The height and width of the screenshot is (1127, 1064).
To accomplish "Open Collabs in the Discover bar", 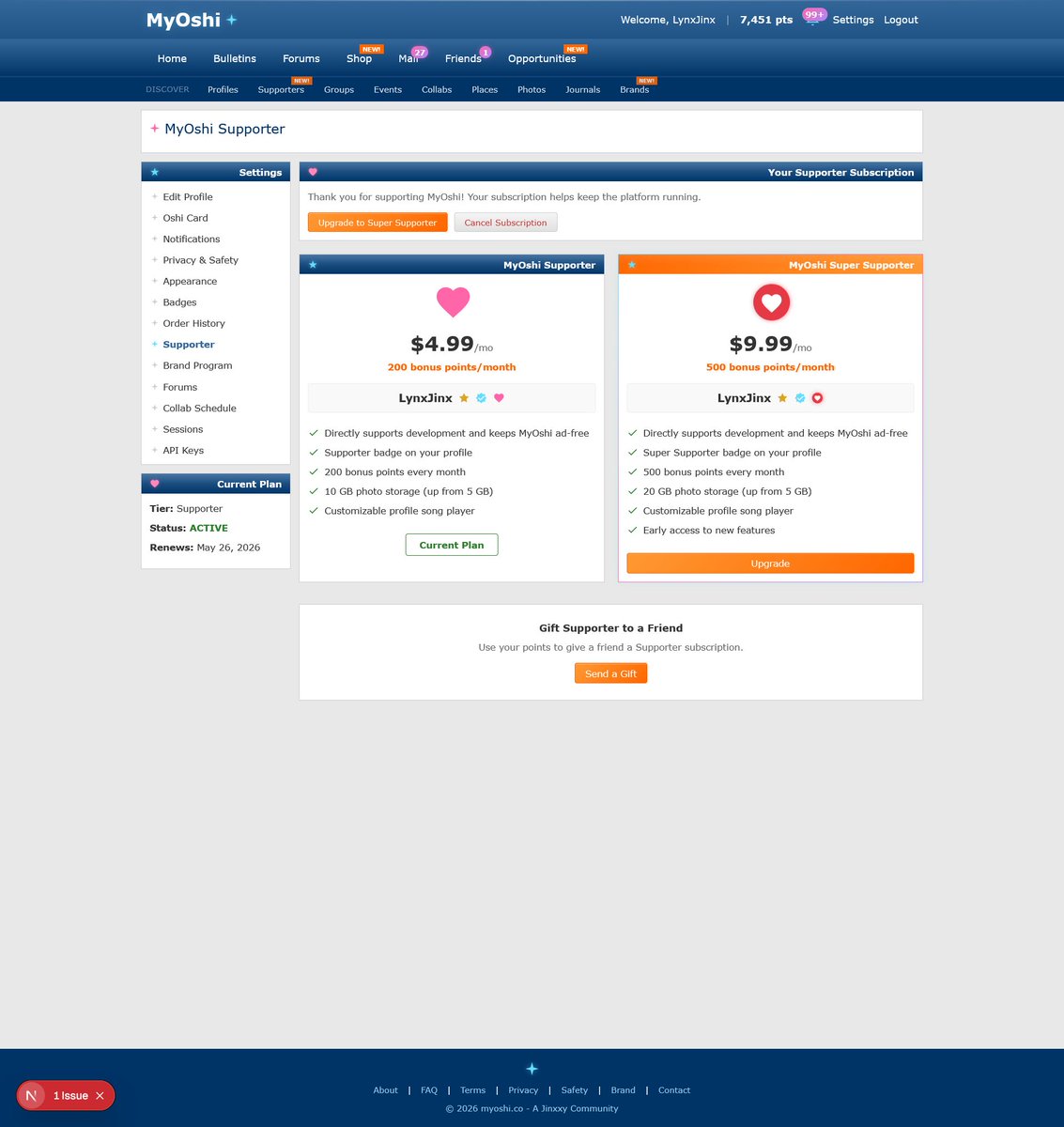I will pyautogui.click(x=437, y=89).
